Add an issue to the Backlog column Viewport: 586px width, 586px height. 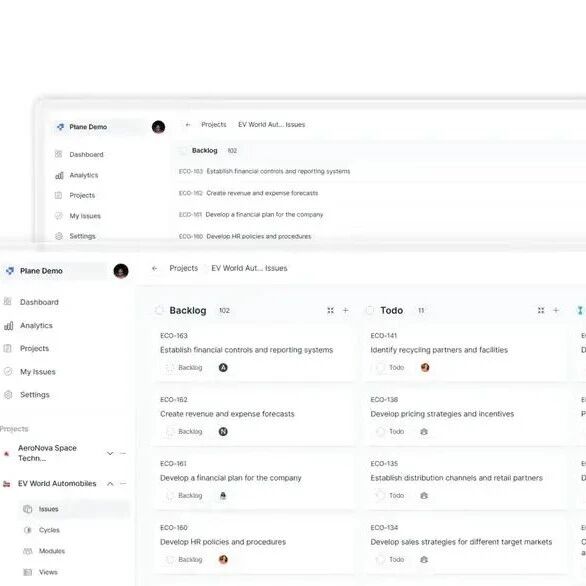tap(345, 310)
